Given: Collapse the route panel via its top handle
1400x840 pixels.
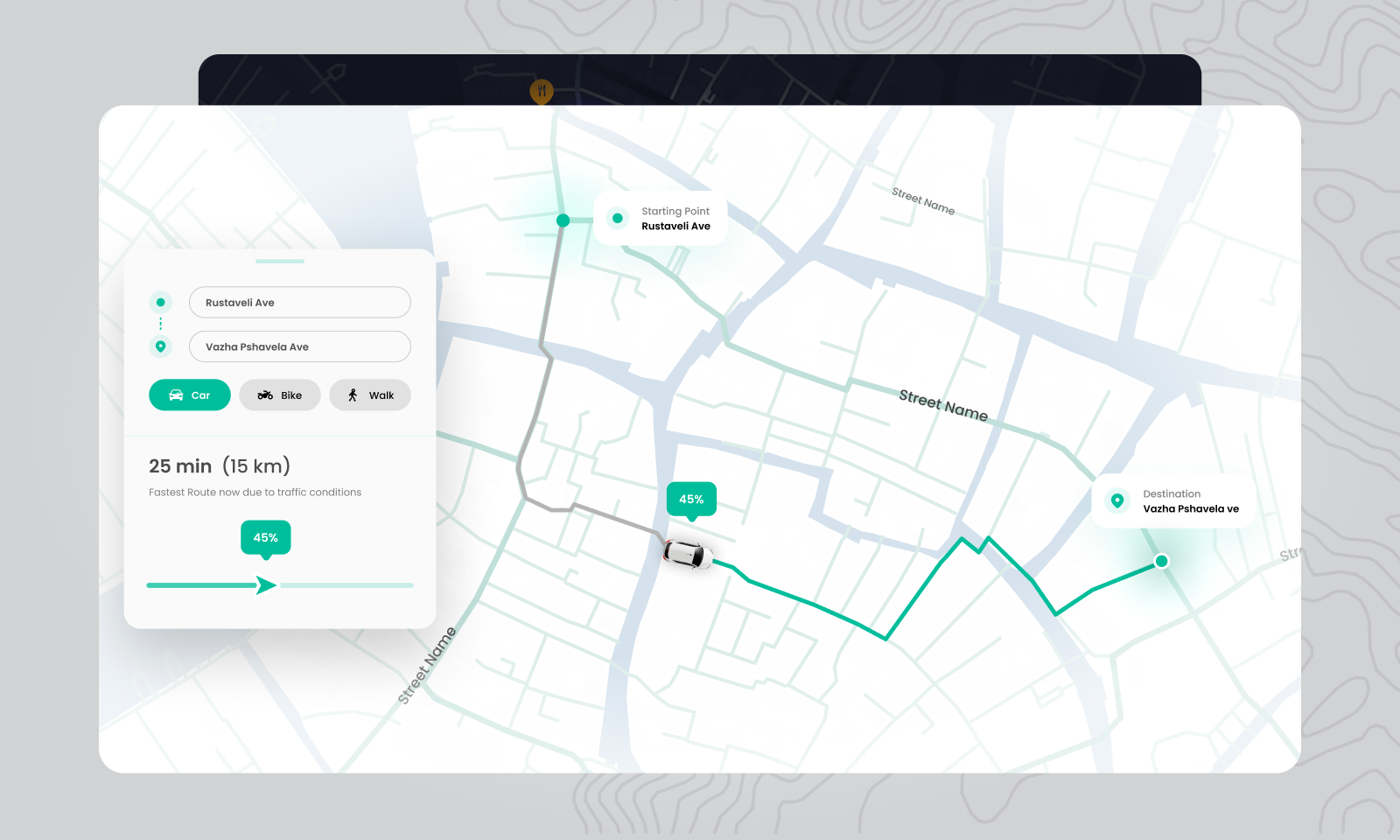Looking at the screenshot, I should (x=282, y=261).
